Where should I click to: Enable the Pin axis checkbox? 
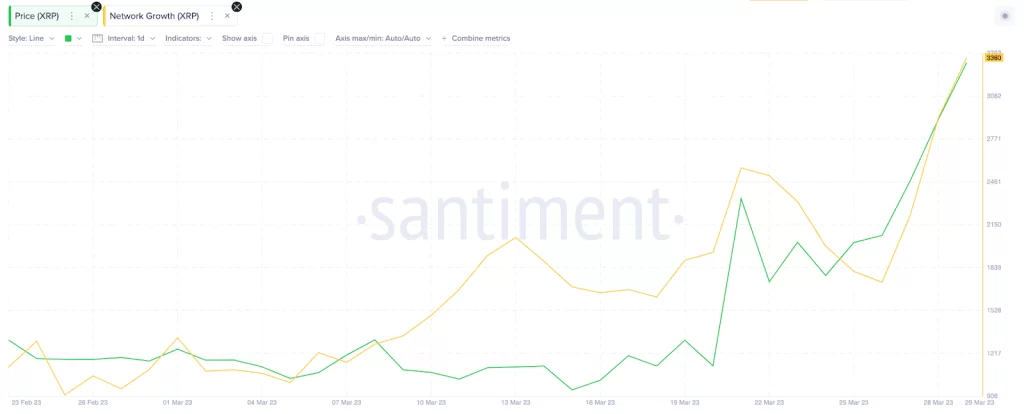(320, 39)
